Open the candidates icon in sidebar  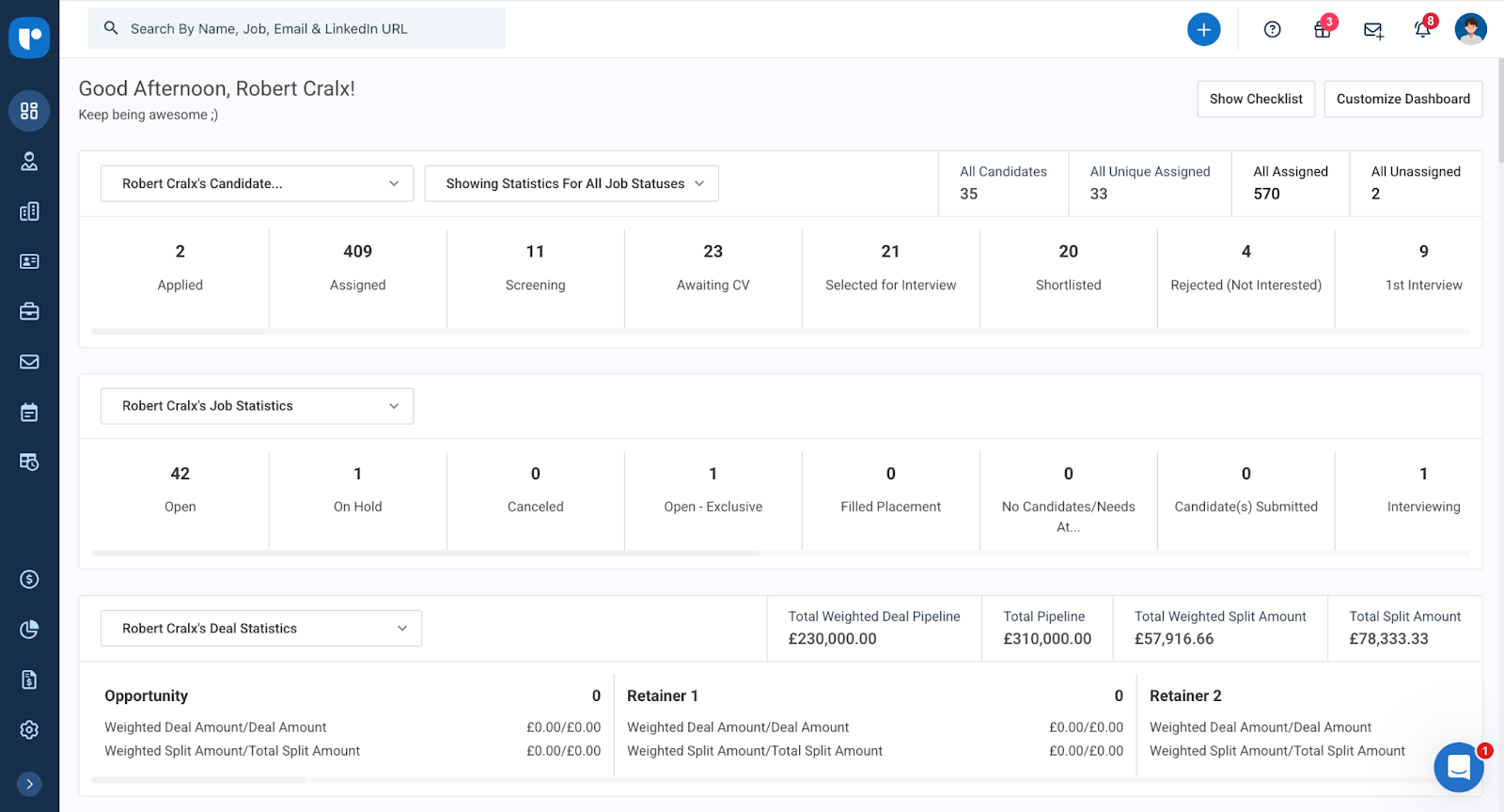[29, 162]
